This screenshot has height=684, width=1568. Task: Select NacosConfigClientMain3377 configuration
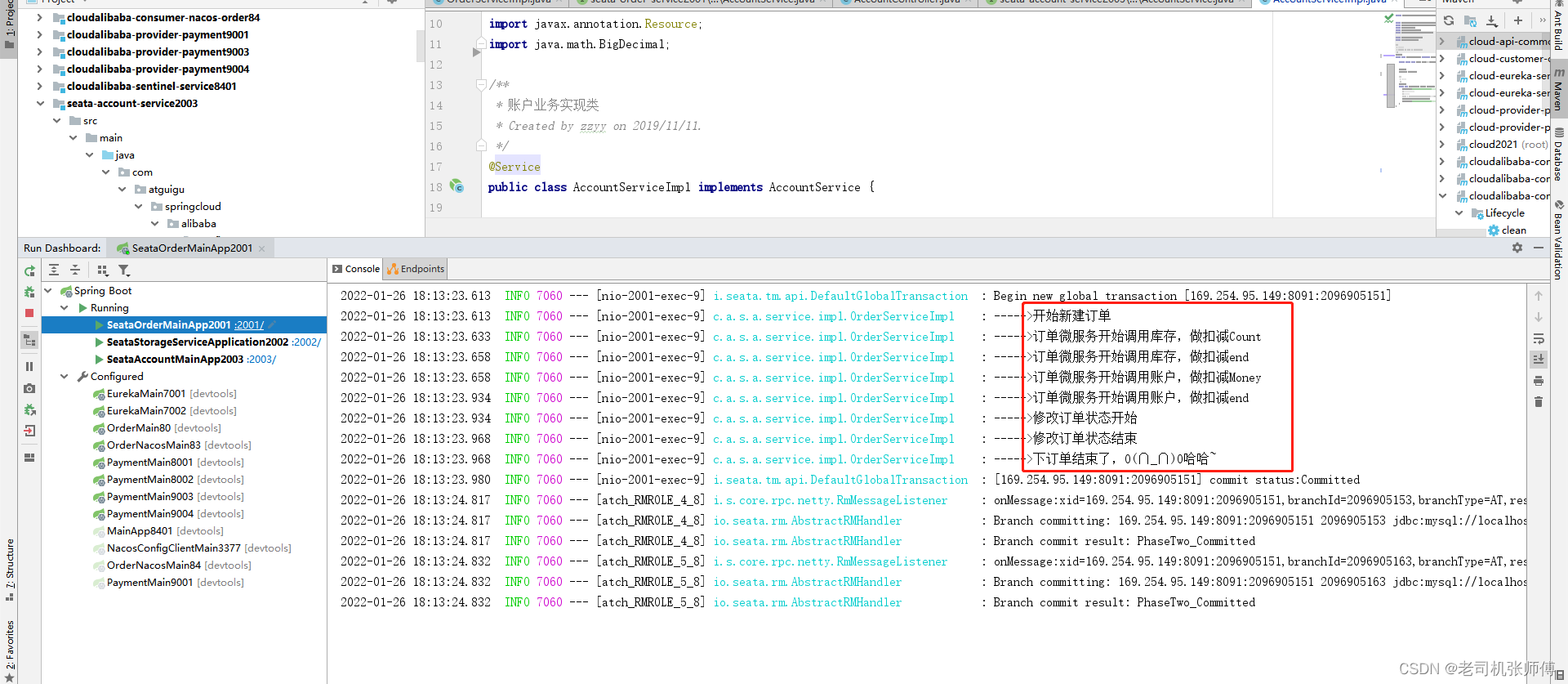174,548
